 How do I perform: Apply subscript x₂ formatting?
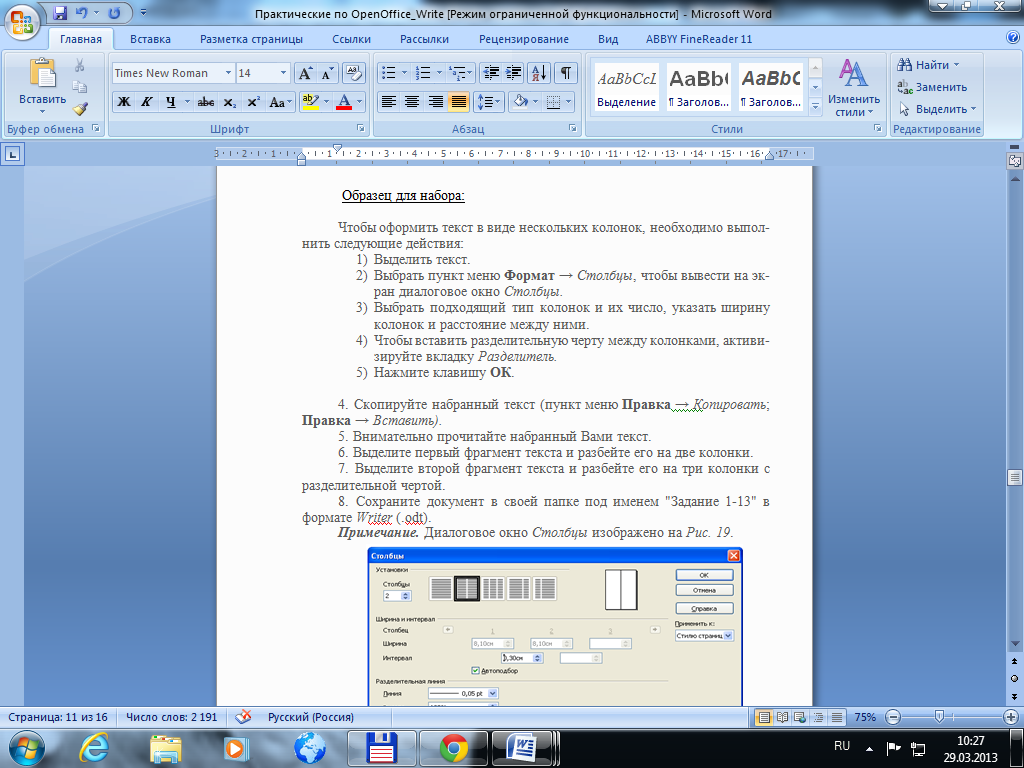pos(229,102)
